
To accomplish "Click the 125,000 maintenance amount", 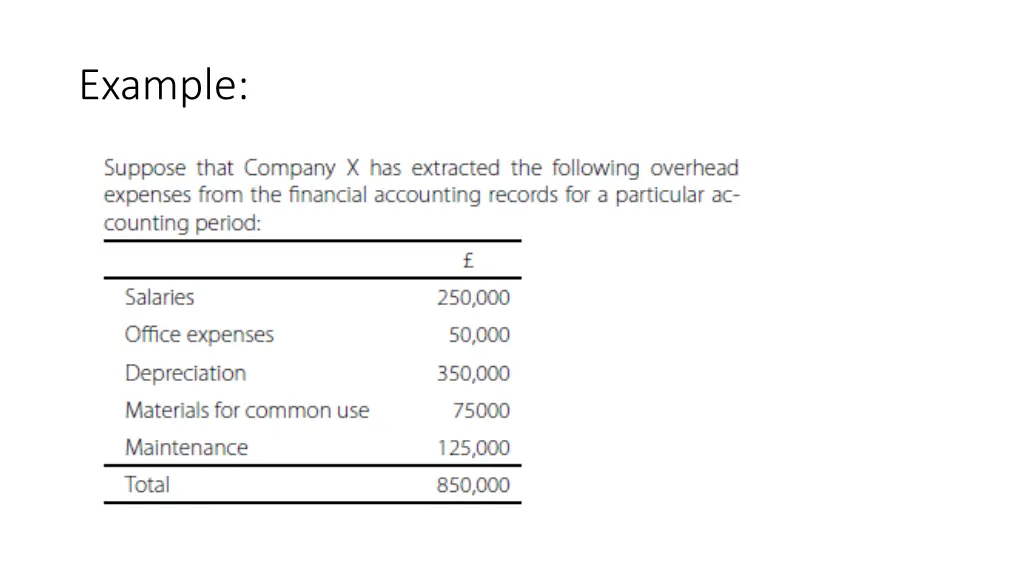I will pos(473,448).
